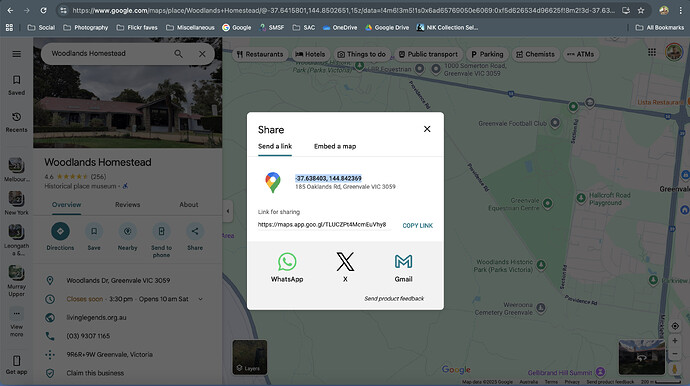
Task: Open the Flickr faves bookmarks folder
Action: [137, 27]
